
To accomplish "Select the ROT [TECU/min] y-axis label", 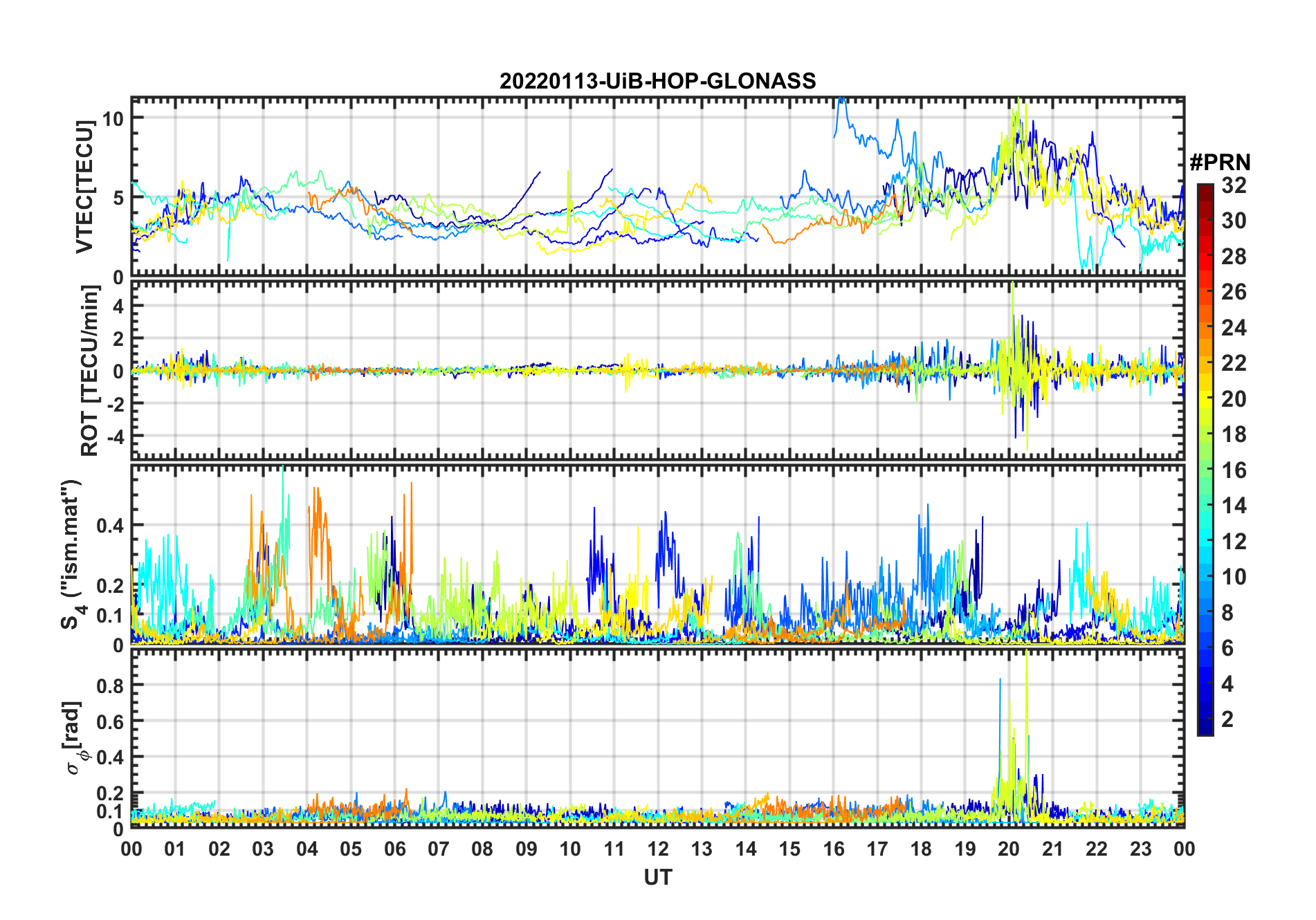I will pyautogui.click(x=90, y=371).
